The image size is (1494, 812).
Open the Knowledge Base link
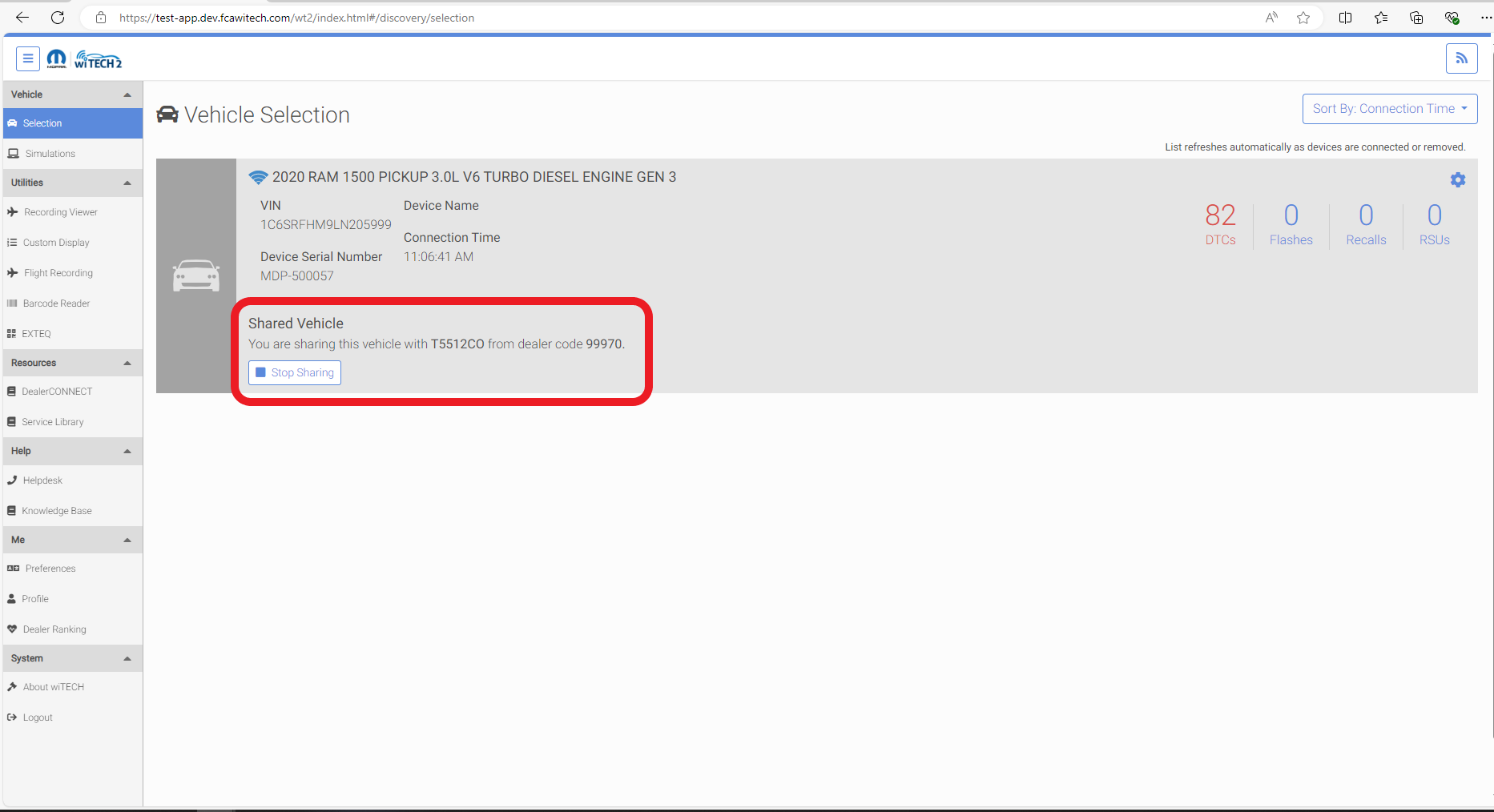point(73,511)
